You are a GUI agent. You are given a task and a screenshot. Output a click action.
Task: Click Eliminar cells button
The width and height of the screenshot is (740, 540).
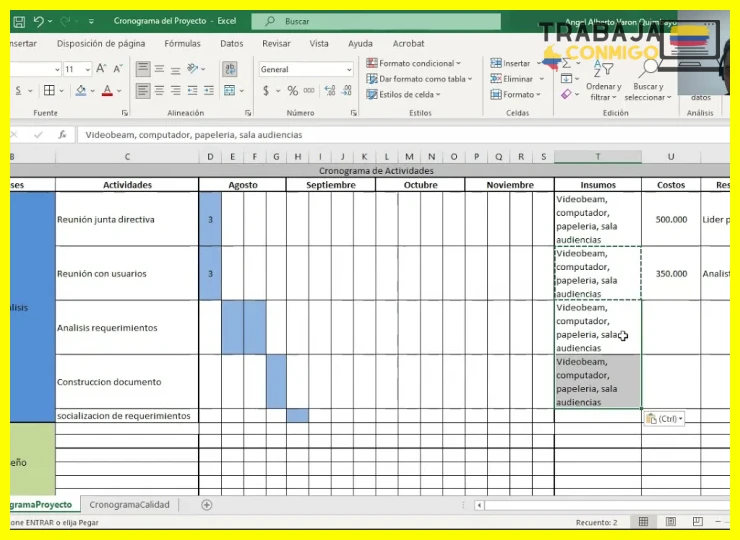(512, 79)
